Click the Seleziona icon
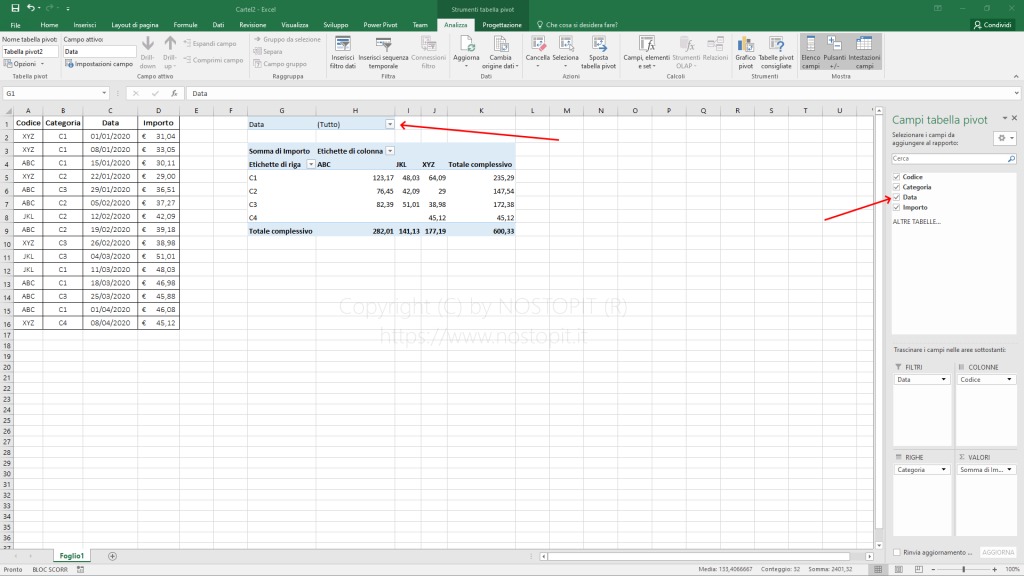This screenshot has width=1024, height=576. pos(566,44)
